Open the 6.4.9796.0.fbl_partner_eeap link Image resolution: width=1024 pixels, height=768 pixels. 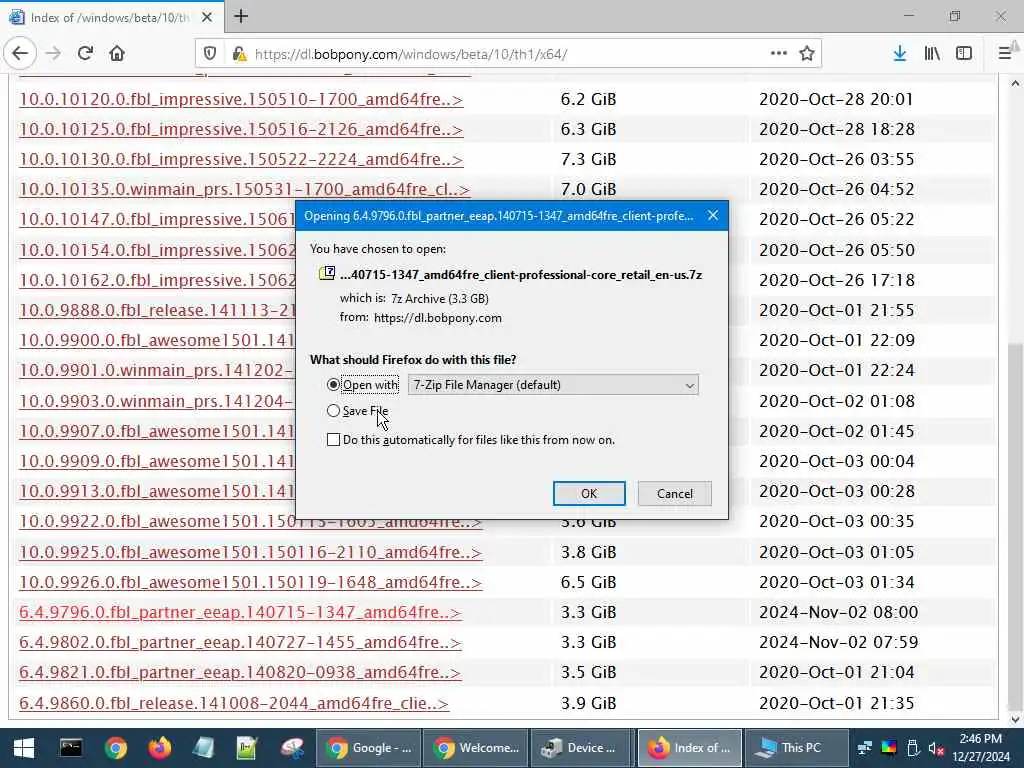pos(240,613)
